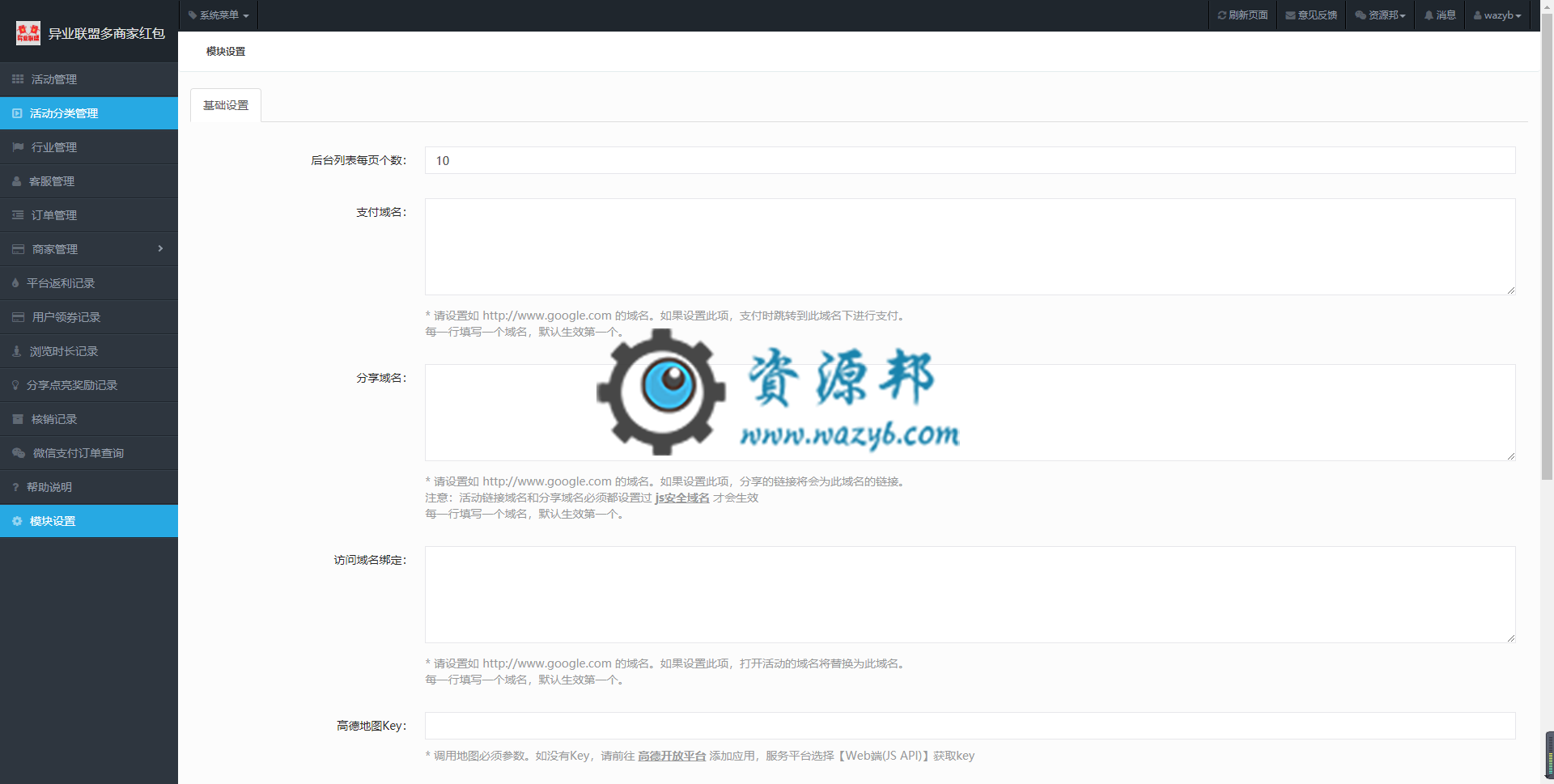
Task: Open 分享点亮奖励记录 in the sidebar
Action: tap(89, 385)
